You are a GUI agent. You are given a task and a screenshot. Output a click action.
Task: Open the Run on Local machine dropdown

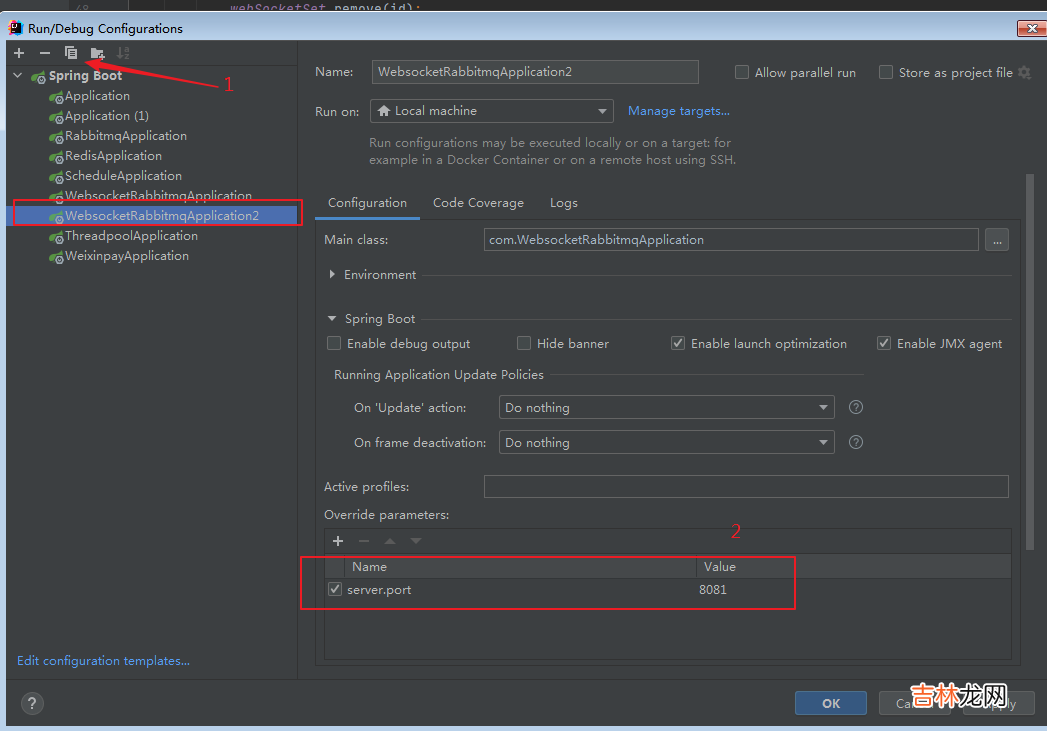491,111
